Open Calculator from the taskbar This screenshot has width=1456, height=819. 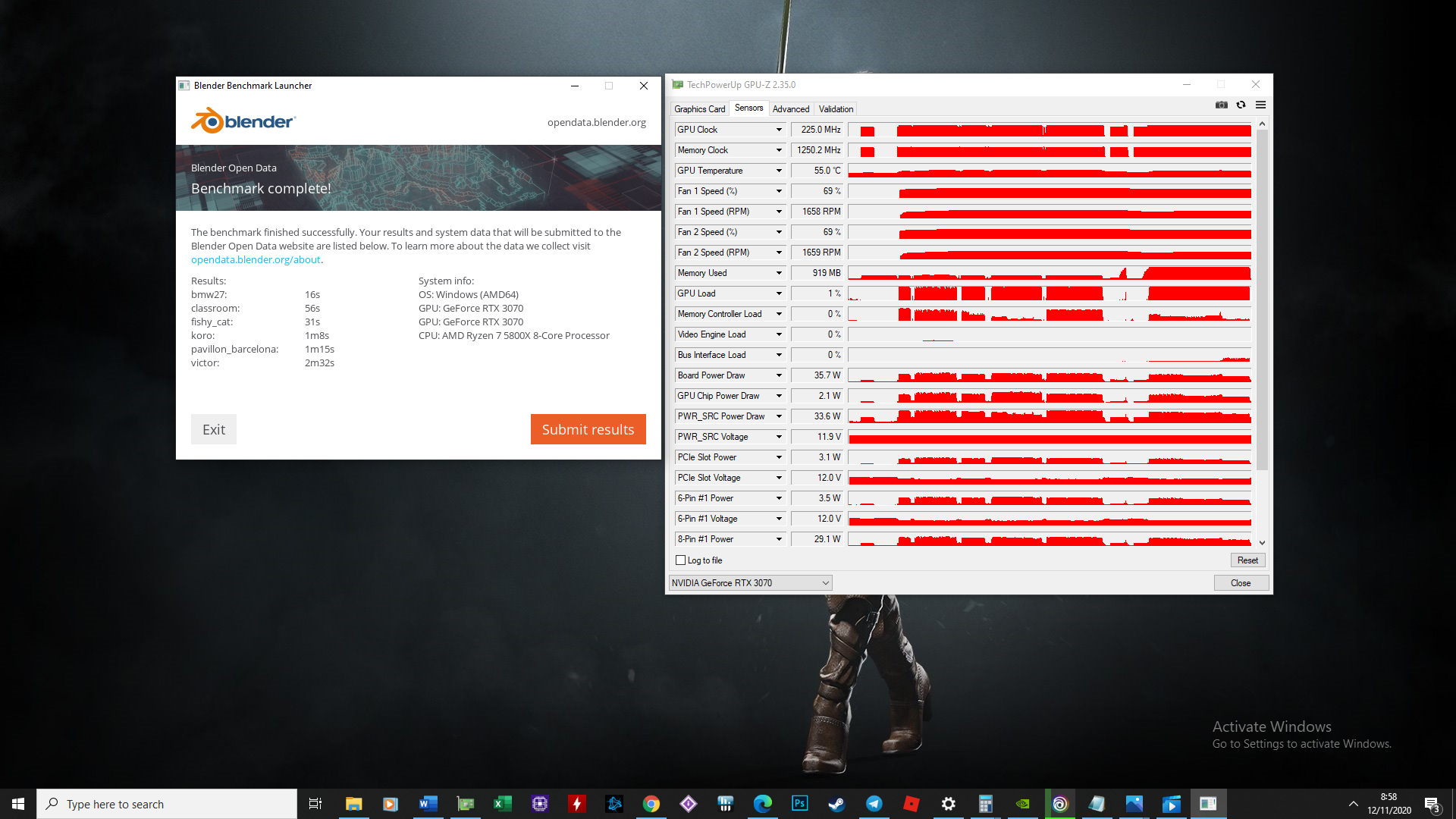click(985, 804)
